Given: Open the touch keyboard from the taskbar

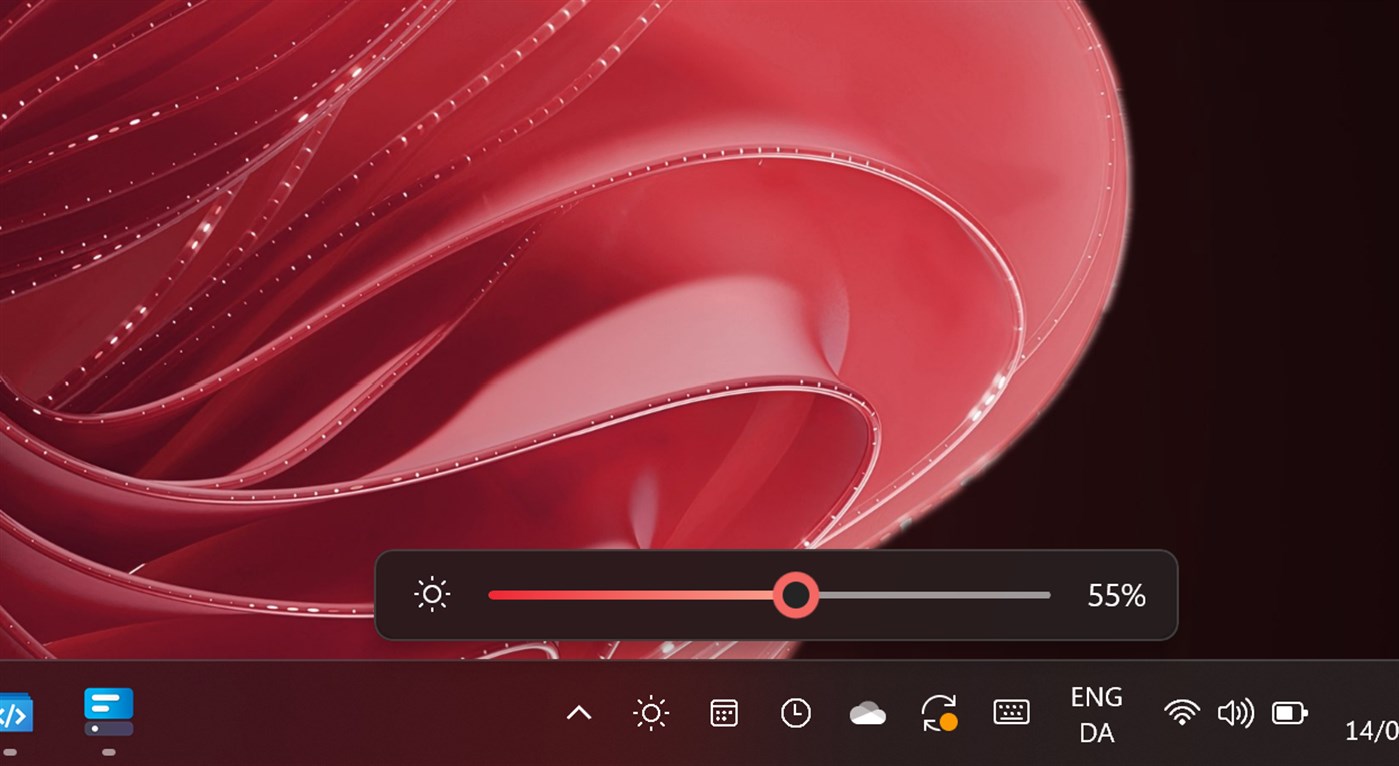Looking at the screenshot, I should point(1010,712).
